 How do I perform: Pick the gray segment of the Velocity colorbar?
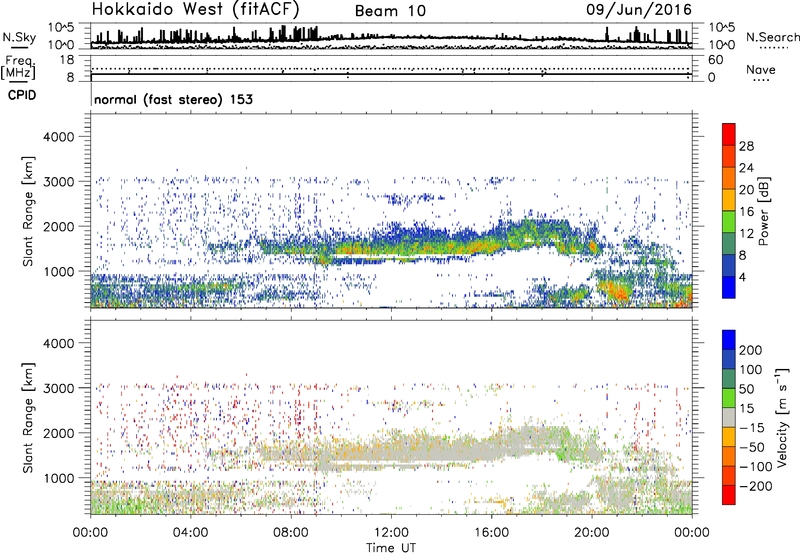(729, 418)
